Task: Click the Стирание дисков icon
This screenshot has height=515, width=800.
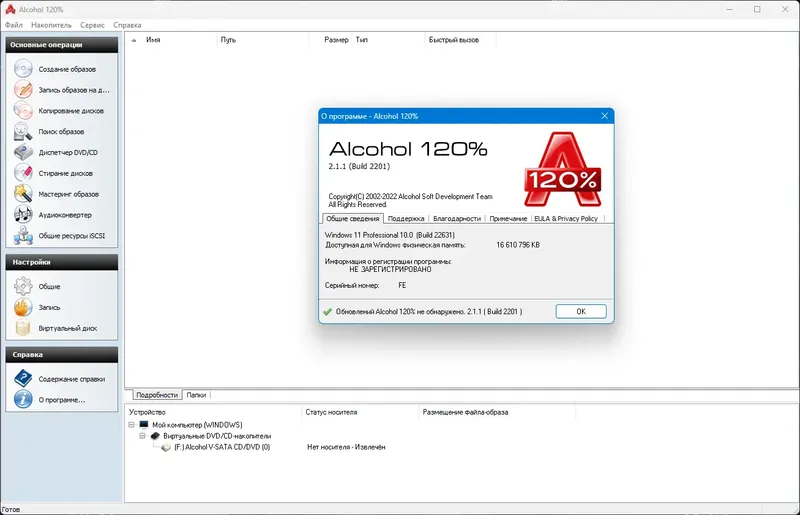Action: [23, 173]
